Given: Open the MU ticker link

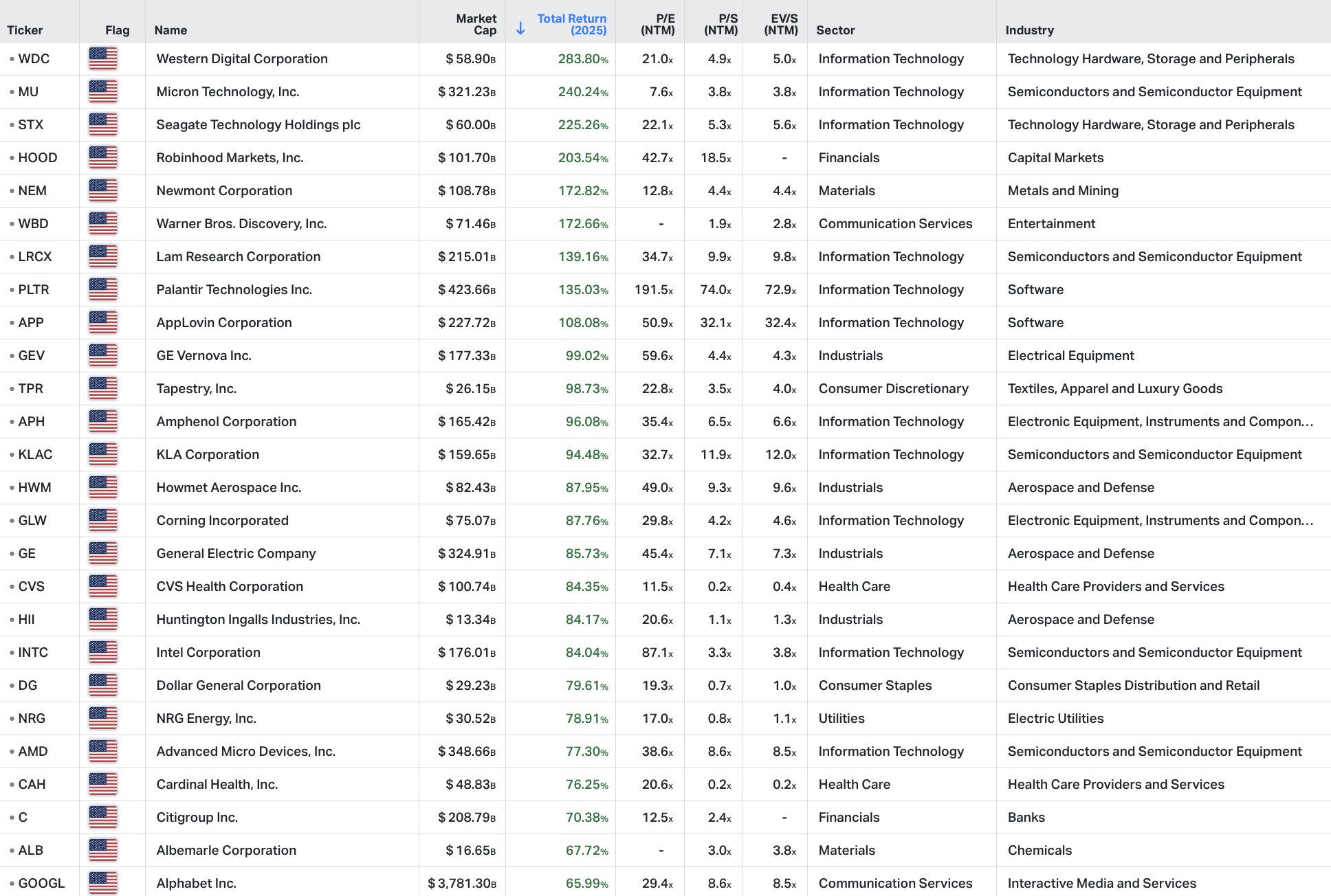Looking at the screenshot, I should click(x=28, y=92).
